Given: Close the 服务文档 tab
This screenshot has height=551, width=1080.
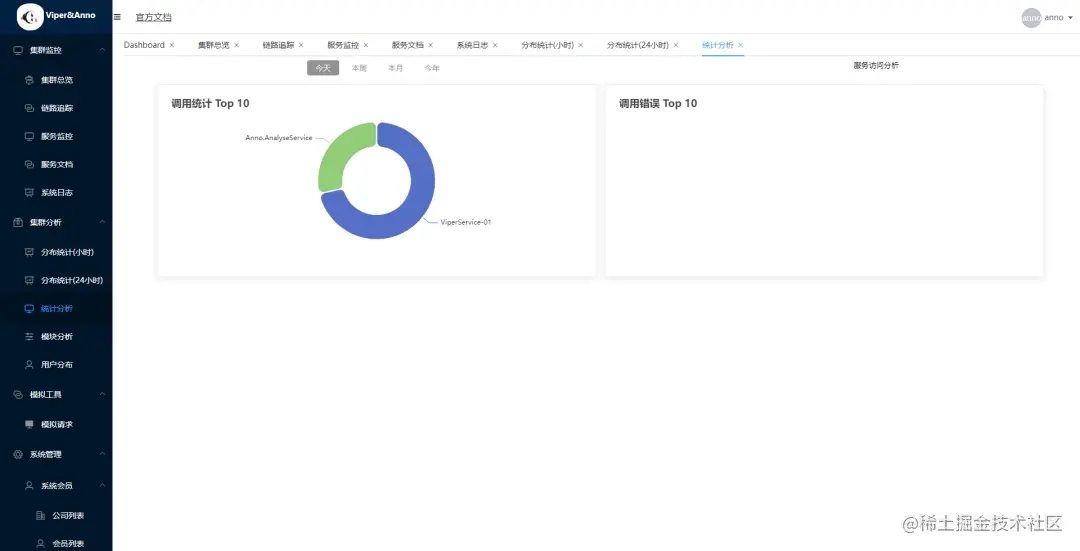Looking at the screenshot, I should (x=430, y=45).
